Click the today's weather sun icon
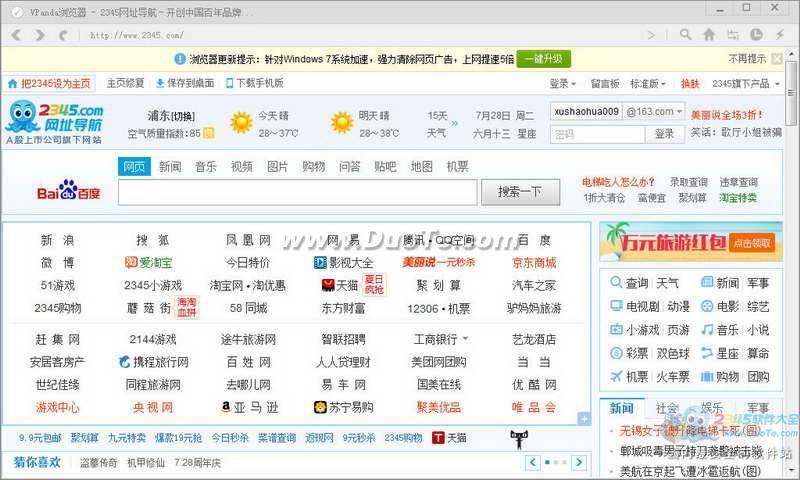Screen dimensions: 800x480 (241, 122)
